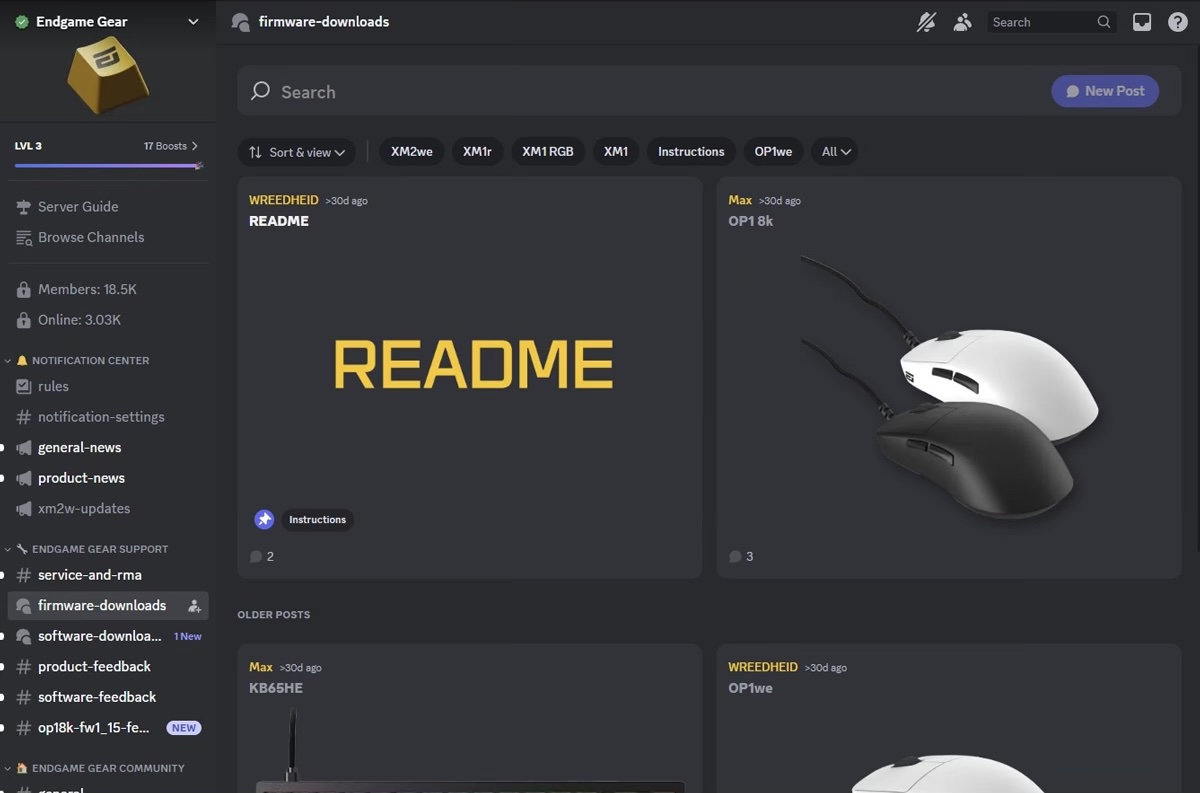Filter posts by XM1 tag

click(616, 152)
